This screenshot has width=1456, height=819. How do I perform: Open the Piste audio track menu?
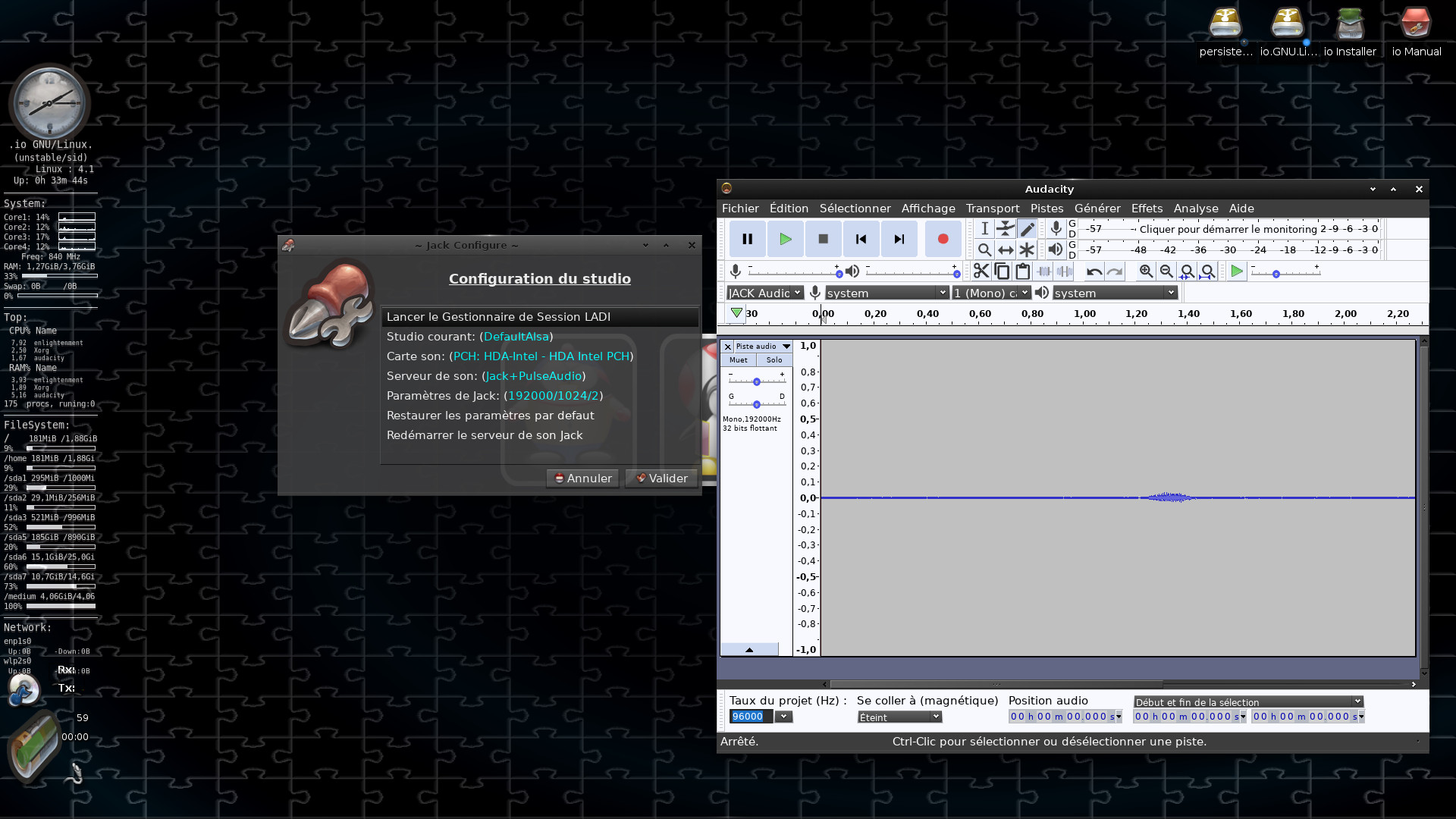[786, 347]
